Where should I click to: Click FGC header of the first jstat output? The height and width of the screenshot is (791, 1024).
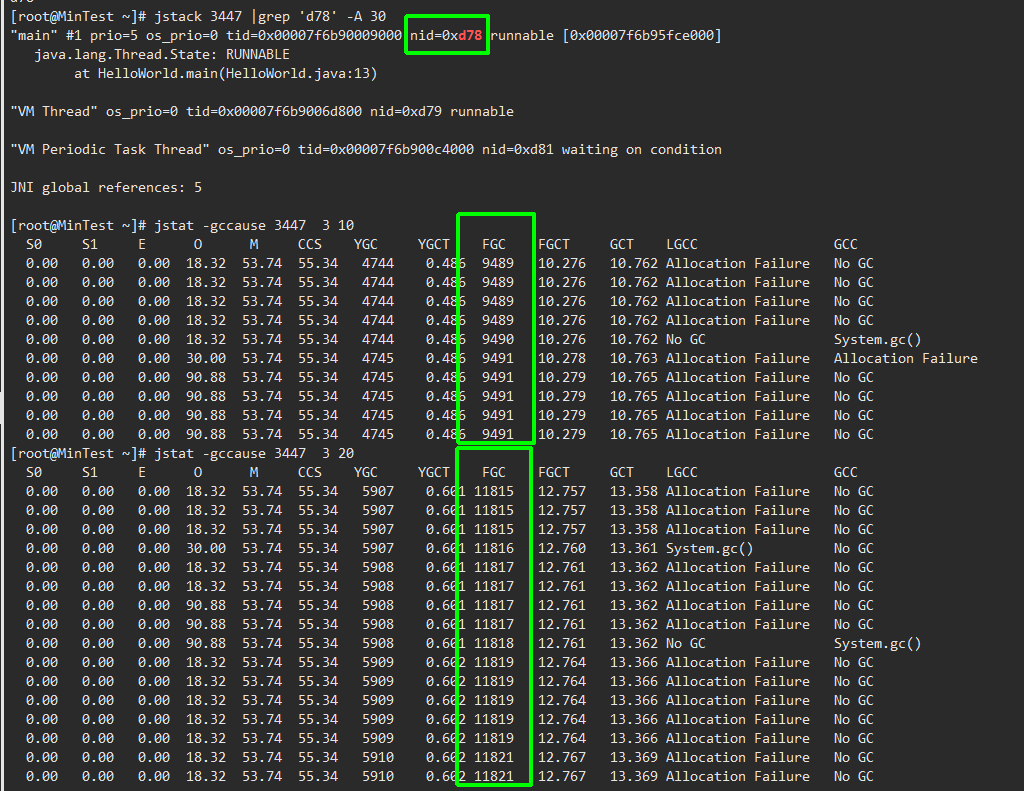point(494,244)
